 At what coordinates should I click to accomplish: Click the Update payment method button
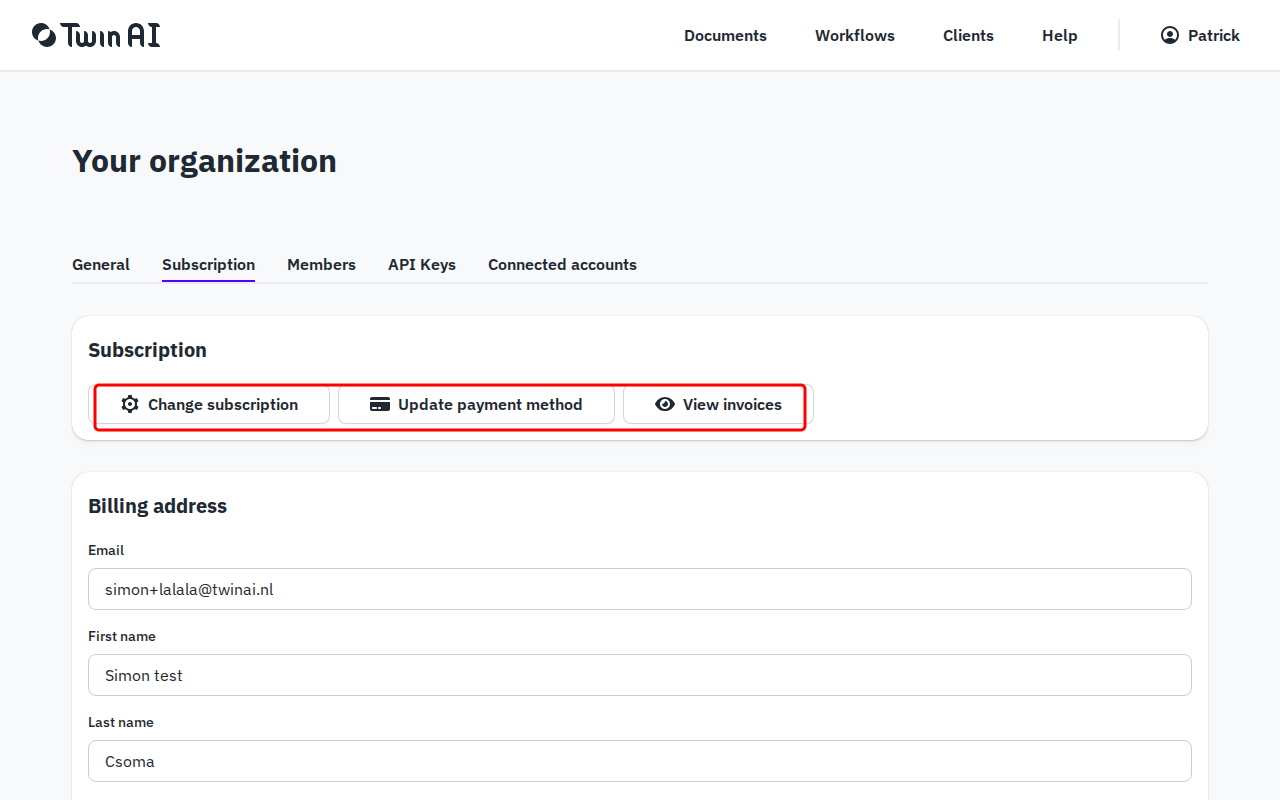476,404
